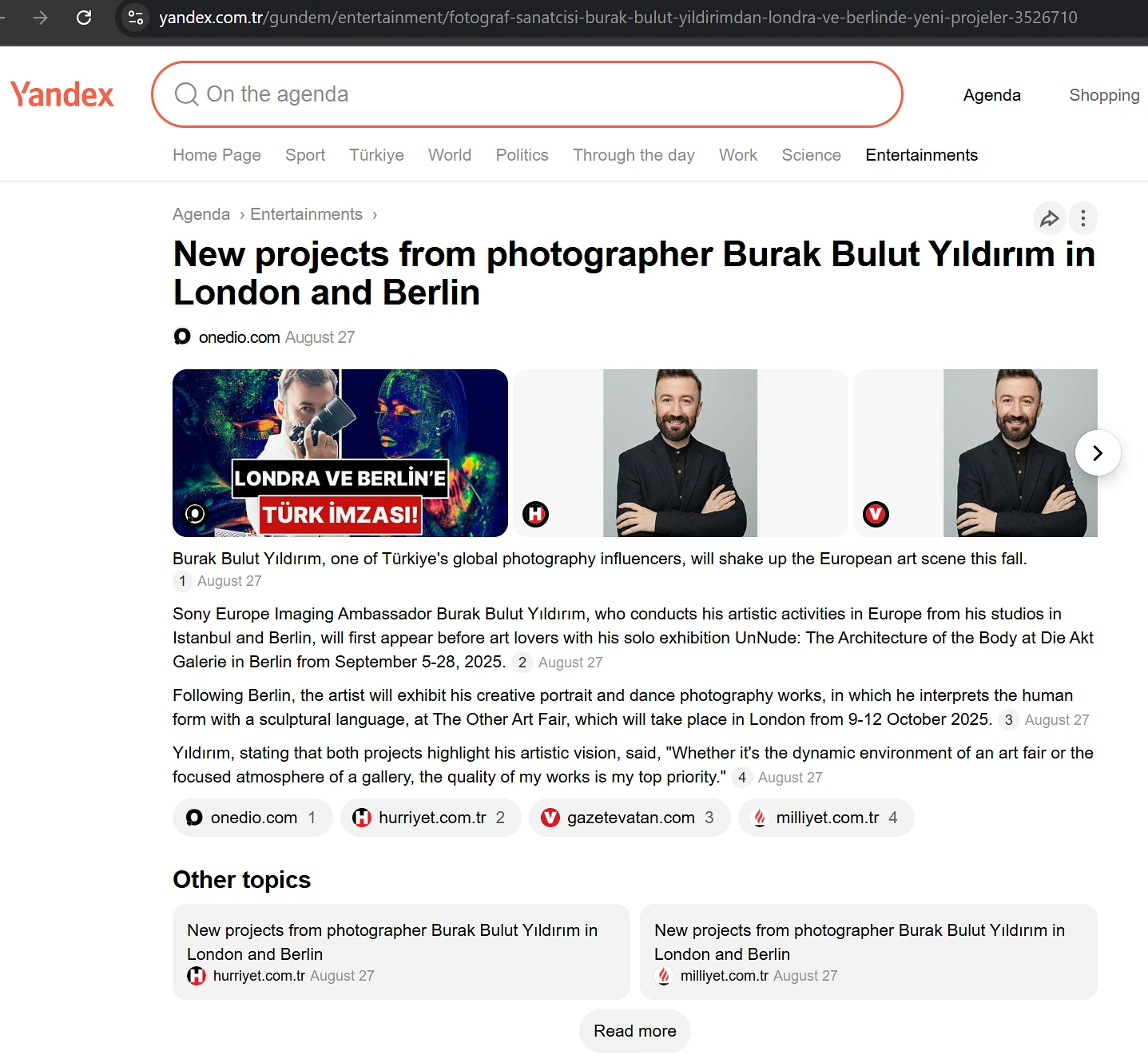Click the browser reload icon
Image resolution: width=1148 pixels, height=1055 pixels.
pyautogui.click(x=84, y=17)
